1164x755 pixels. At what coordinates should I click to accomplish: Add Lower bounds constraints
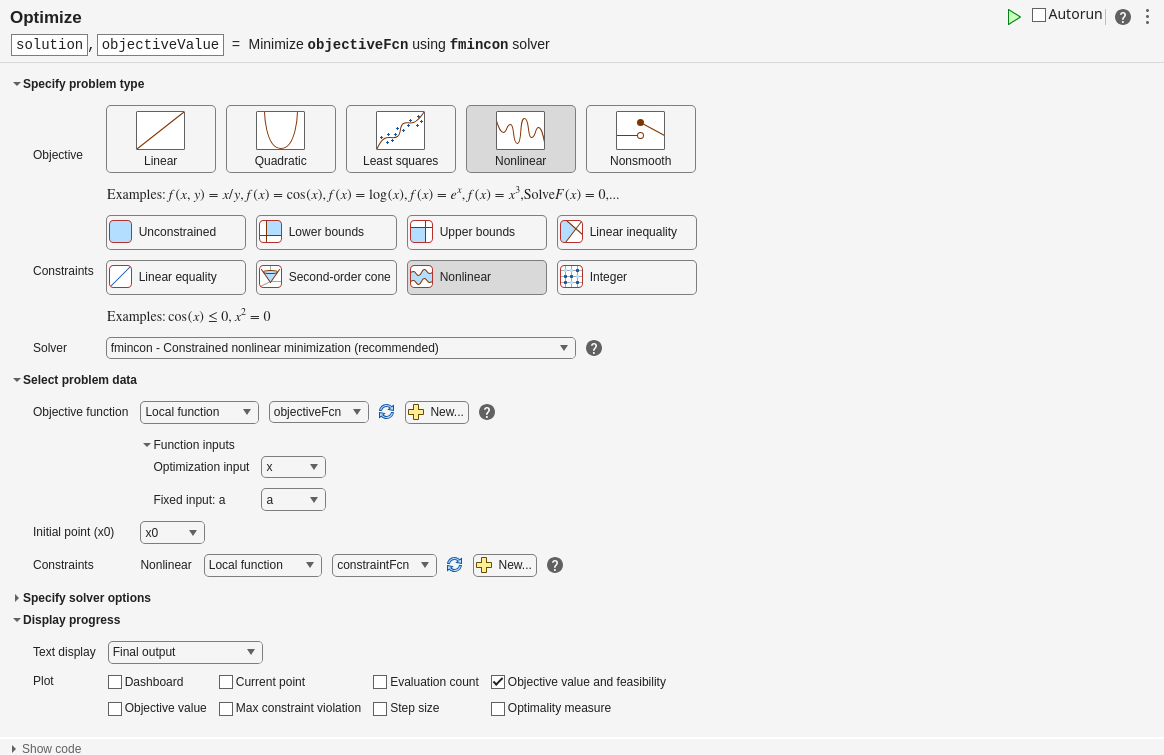(325, 232)
